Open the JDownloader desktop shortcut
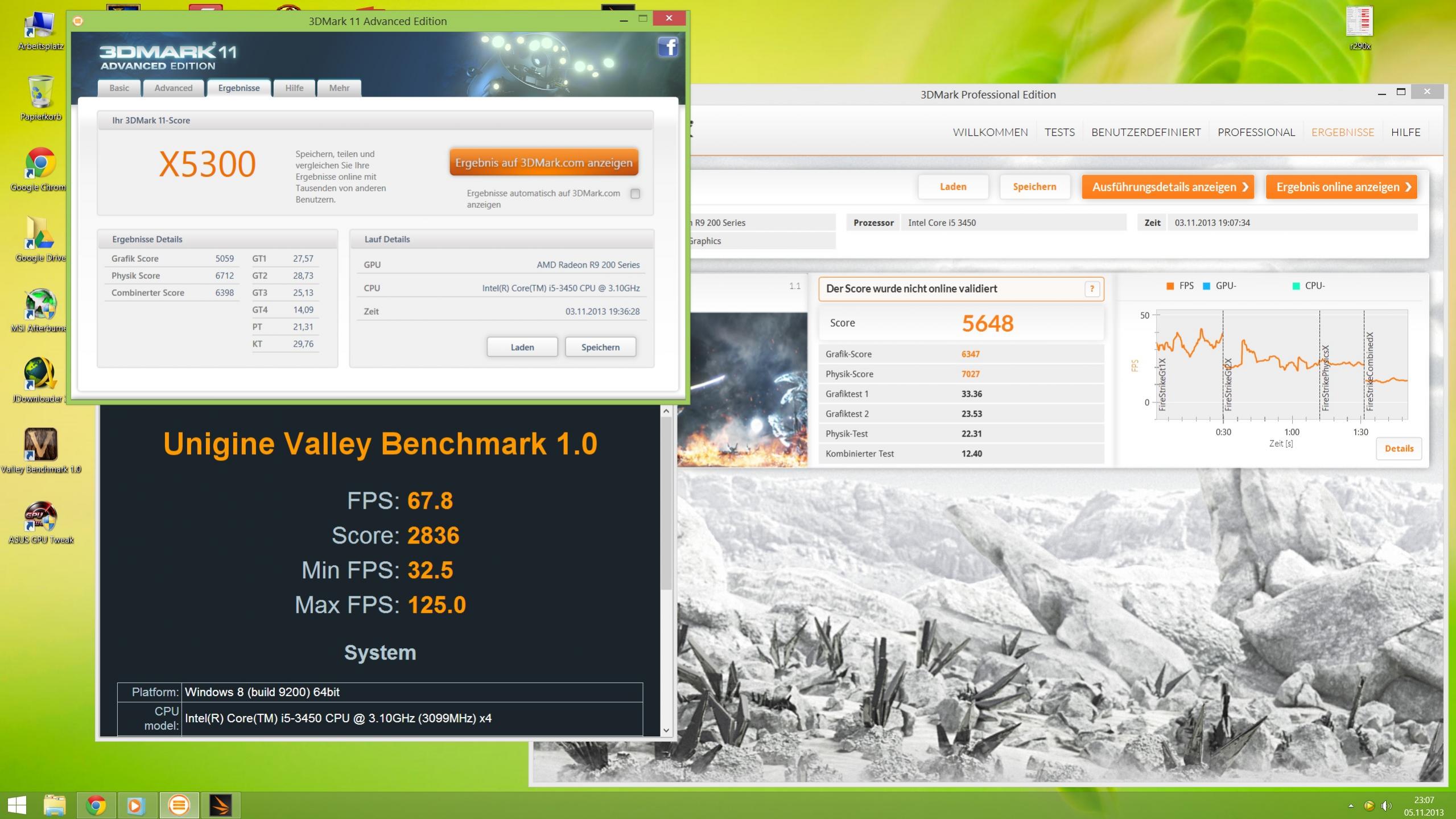The width and height of the screenshot is (1456, 819). pos(40,374)
